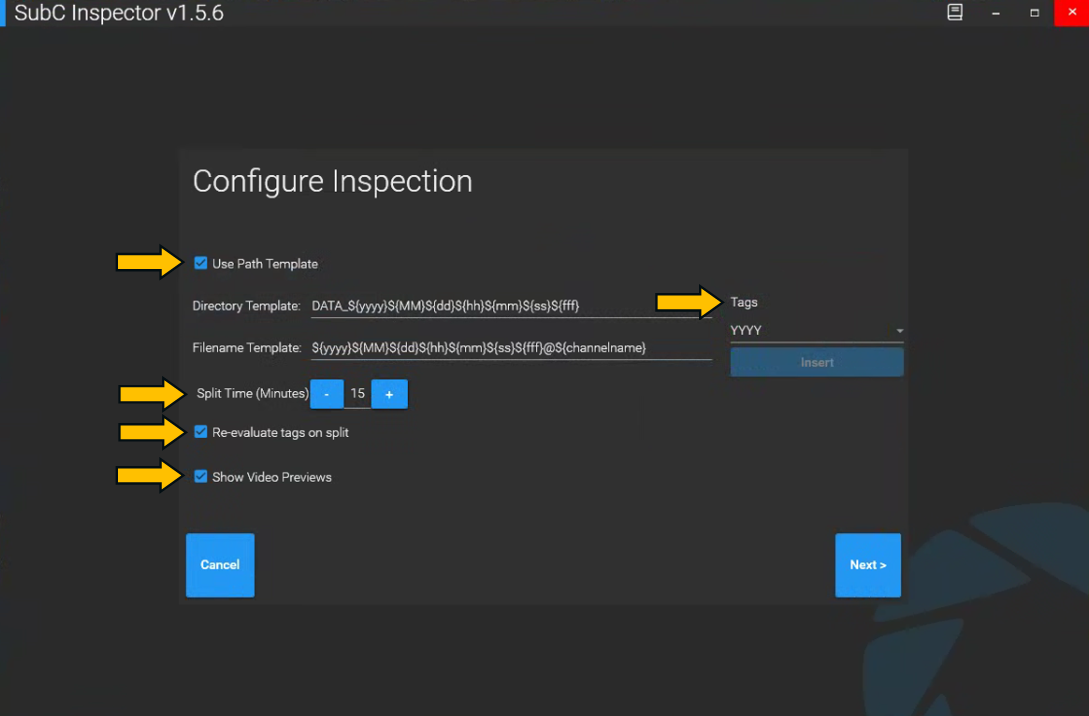Click the Tags dropdown arrow
The height and width of the screenshot is (716, 1089).
pos(899,331)
